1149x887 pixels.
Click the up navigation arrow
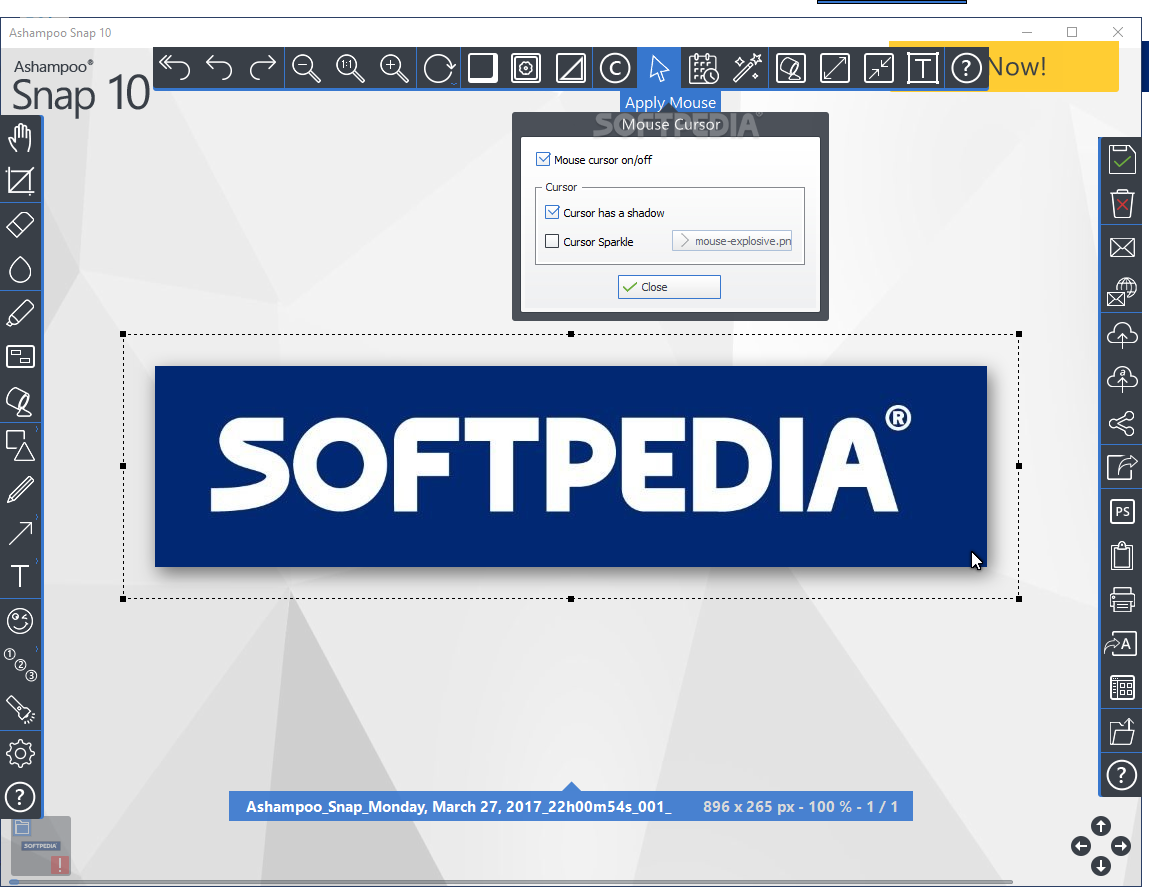pos(1101,826)
